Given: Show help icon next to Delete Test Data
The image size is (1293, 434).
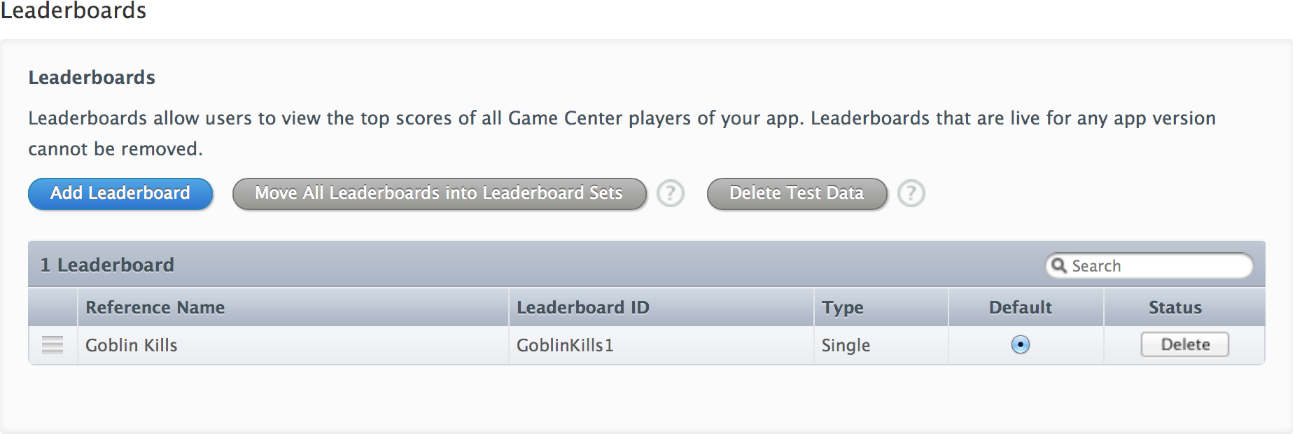Looking at the screenshot, I should coord(910,194).
